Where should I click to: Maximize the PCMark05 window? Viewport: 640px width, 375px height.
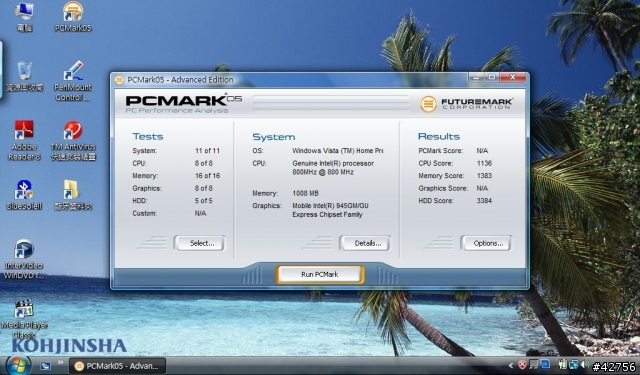pos(491,77)
